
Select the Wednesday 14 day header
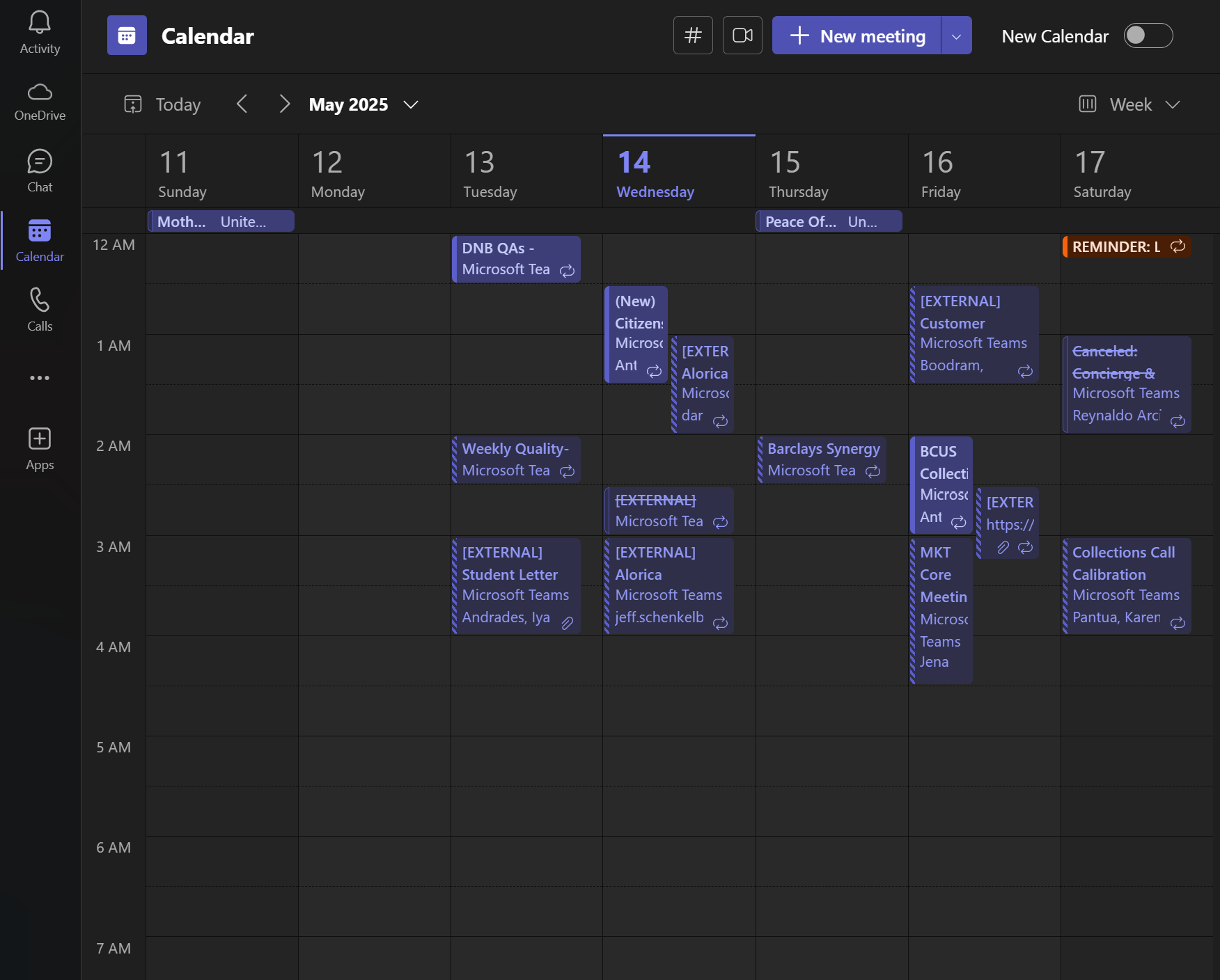tap(678, 173)
